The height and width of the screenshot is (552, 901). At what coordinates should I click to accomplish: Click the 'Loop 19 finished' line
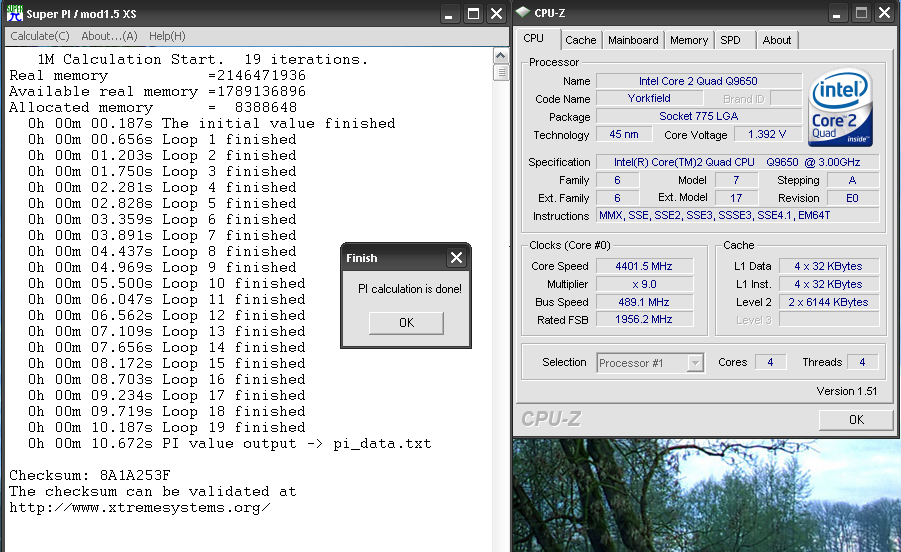167,427
